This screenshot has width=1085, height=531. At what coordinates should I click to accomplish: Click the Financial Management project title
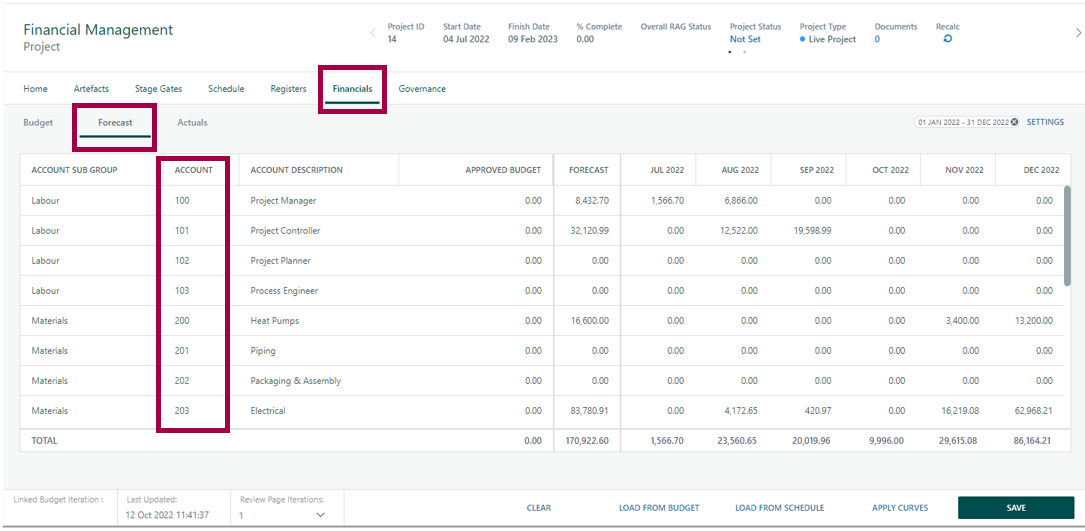click(98, 30)
